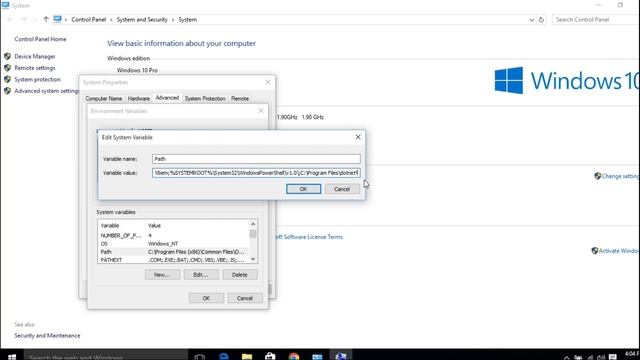
Task: Click Edit... under System variables
Action: click(x=201, y=275)
